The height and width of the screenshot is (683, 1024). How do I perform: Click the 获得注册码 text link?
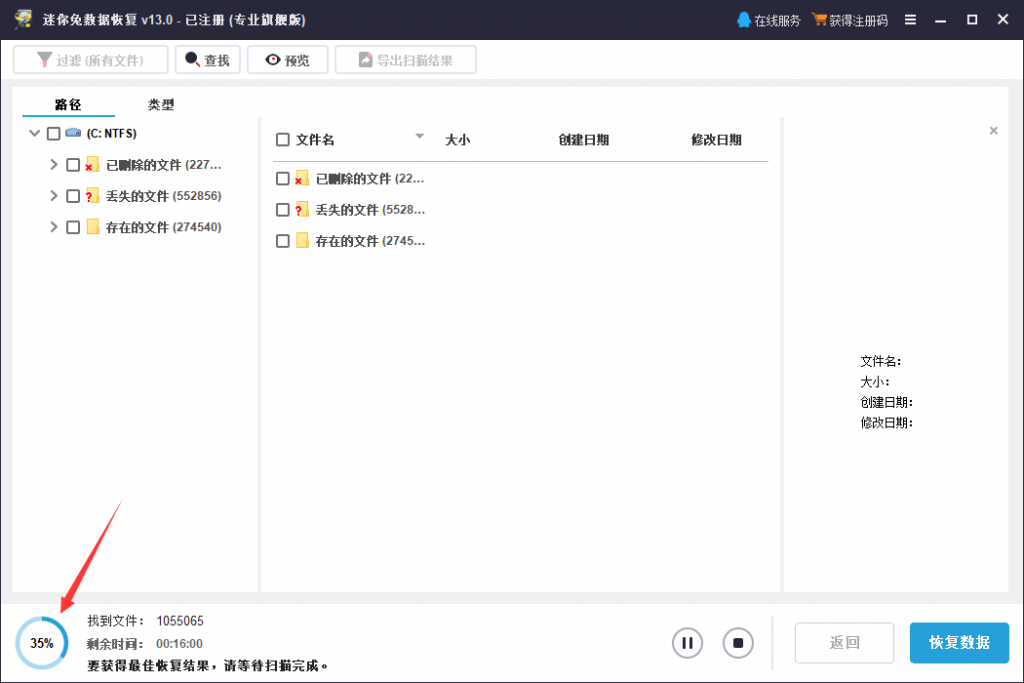click(858, 21)
